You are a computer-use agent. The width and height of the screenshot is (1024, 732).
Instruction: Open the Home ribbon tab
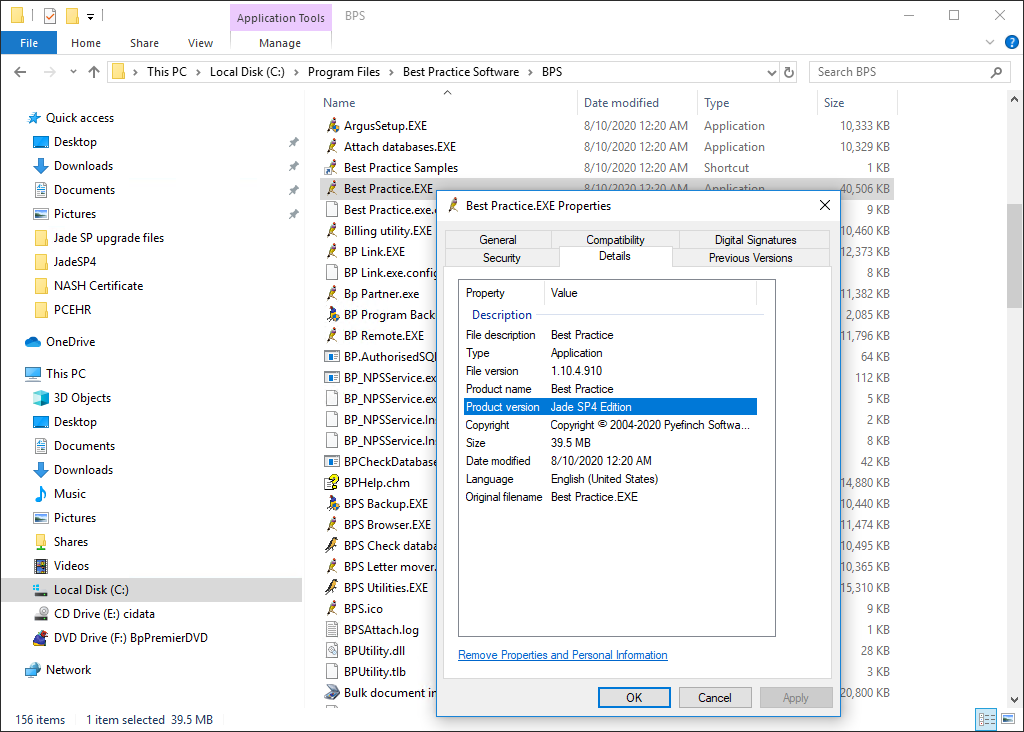point(86,43)
